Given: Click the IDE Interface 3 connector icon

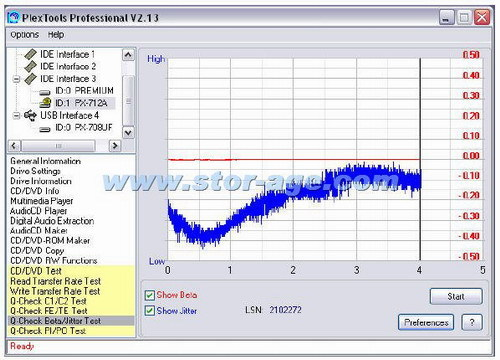Looking at the screenshot, I should (x=31, y=79).
